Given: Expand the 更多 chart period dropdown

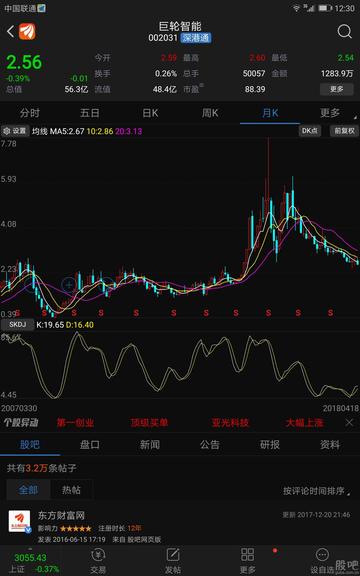Looking at the screenshot, I should coord(330,113).
